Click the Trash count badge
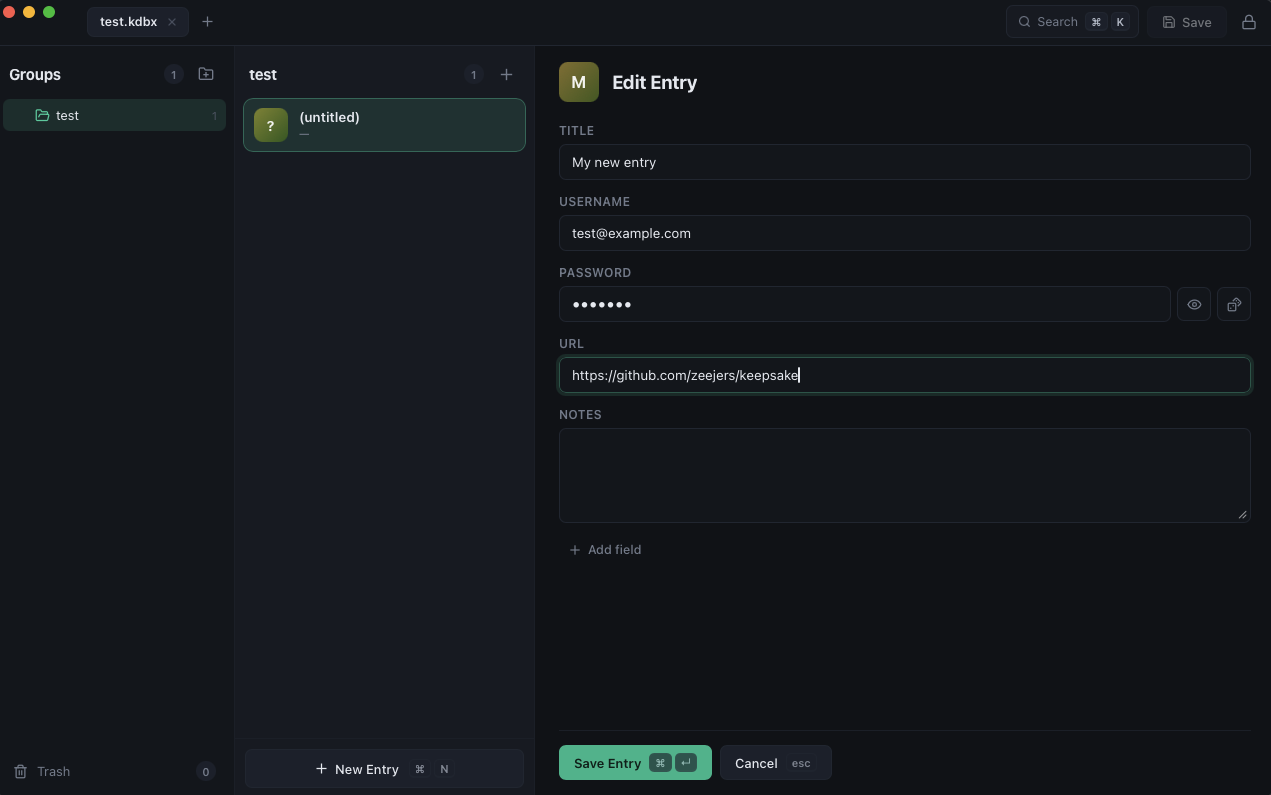Viewport: 1271px width, 795px height. pos(205,771)
